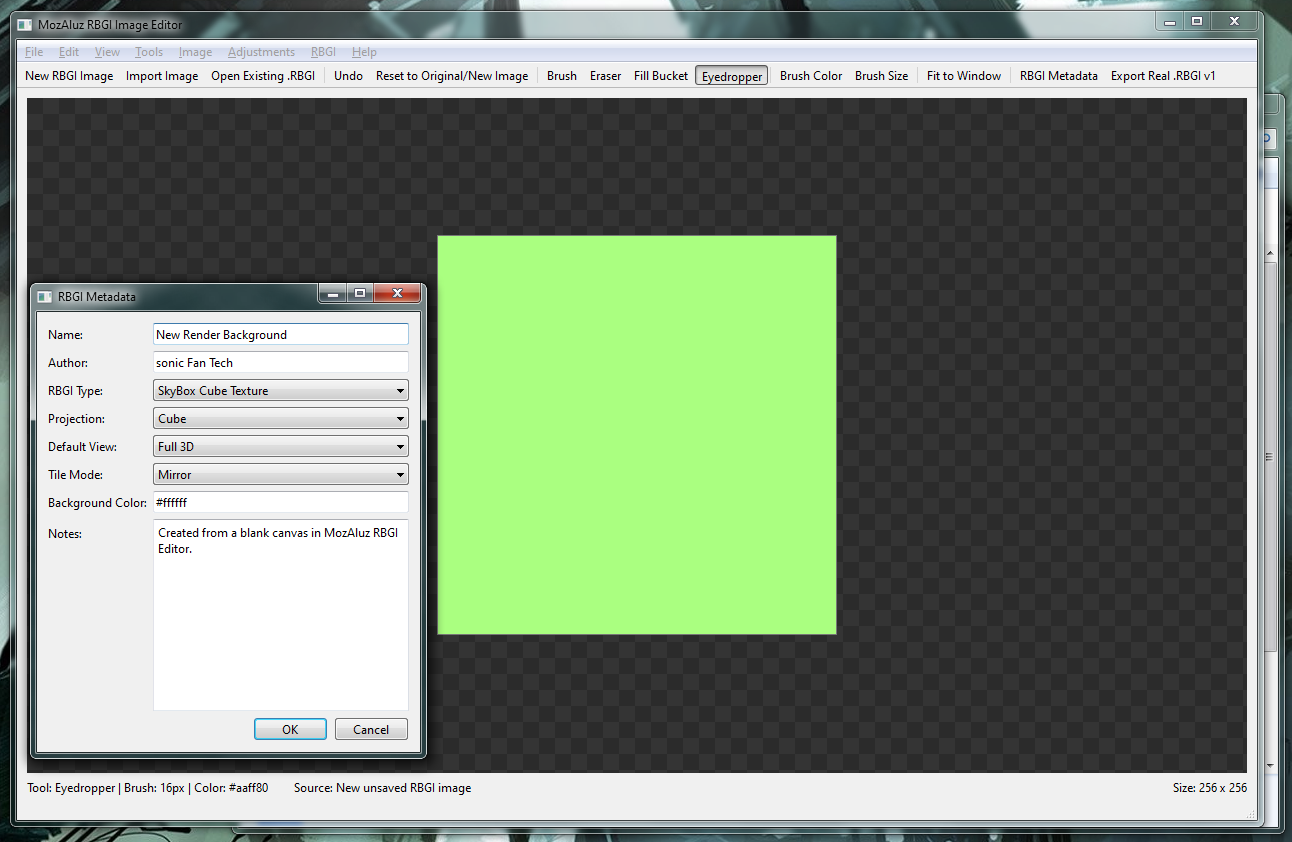Click the "Tile Mode:" label
This screenshot has width=1292, height=842.
click(76, 475)
